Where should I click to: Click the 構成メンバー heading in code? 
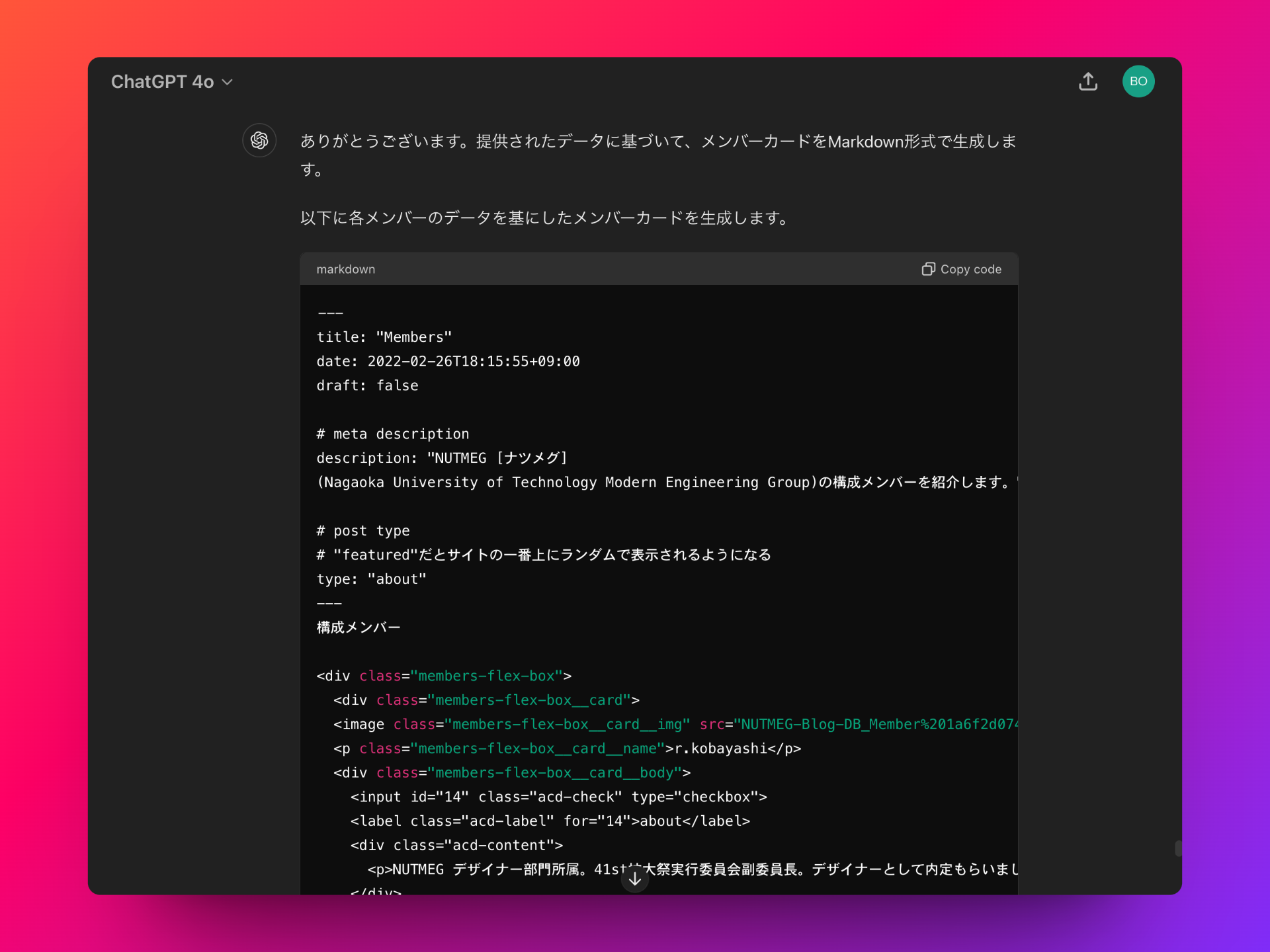pos(358,627)
